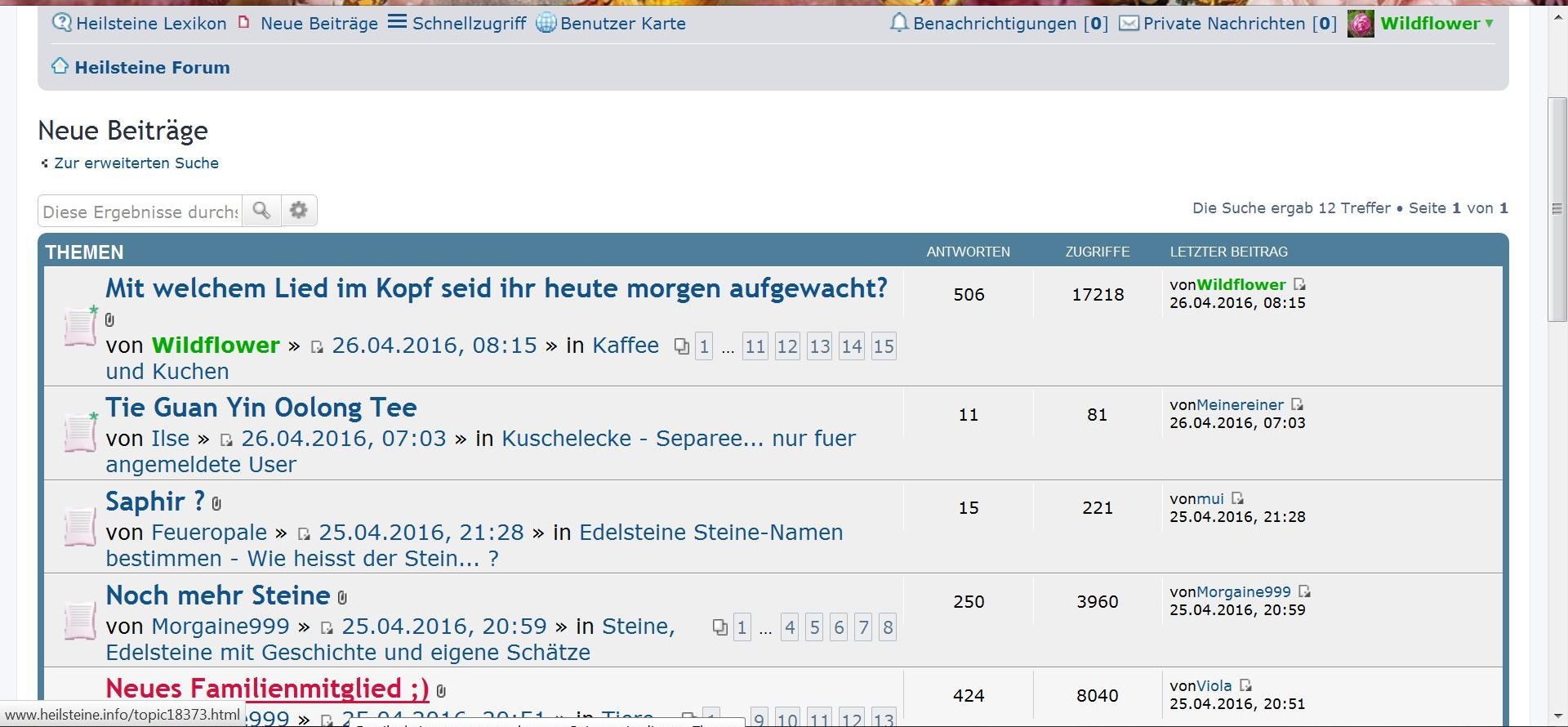Screen dimensions: 1568x727
Task: Click the Benachrichtigungen bell icon
Action: 898,23
